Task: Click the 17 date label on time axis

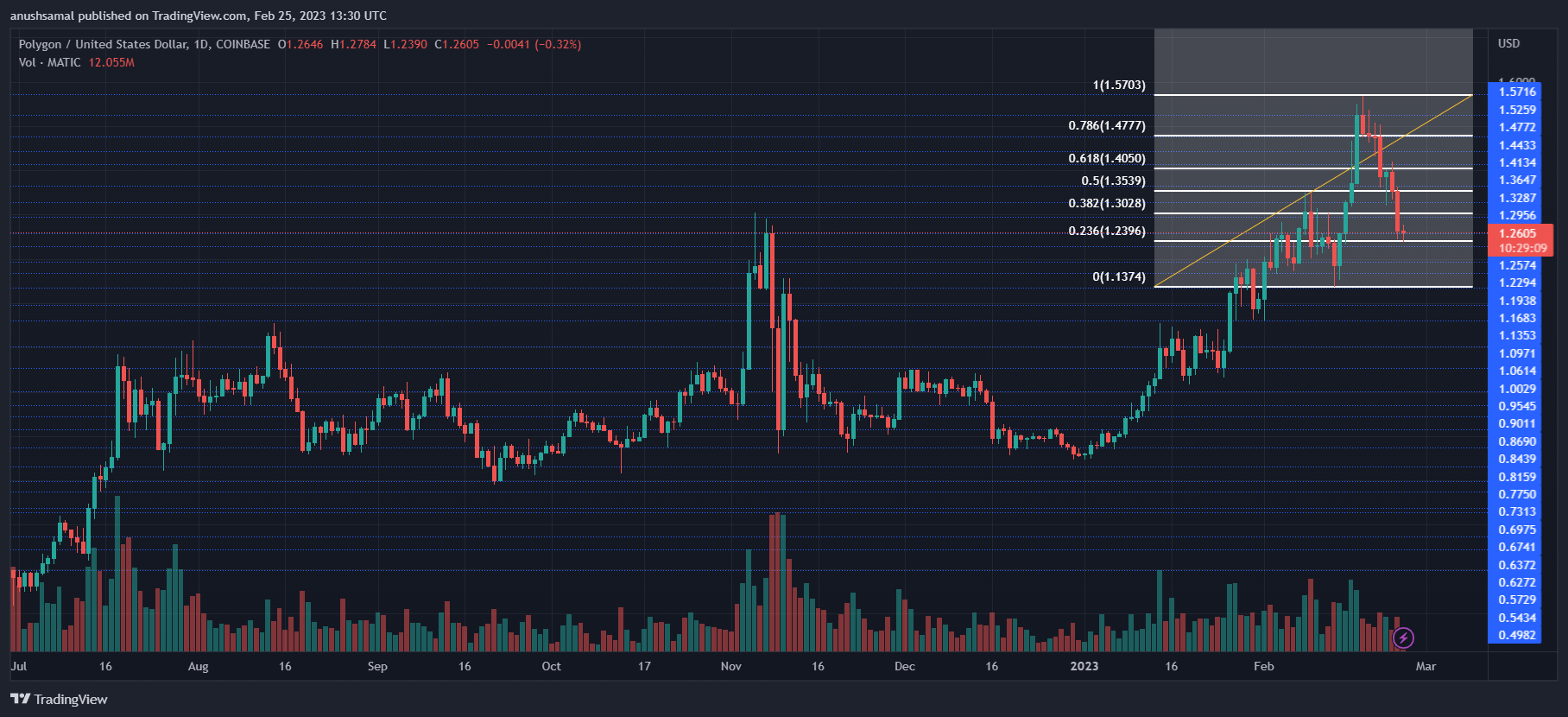Action: tap(644, 666)
